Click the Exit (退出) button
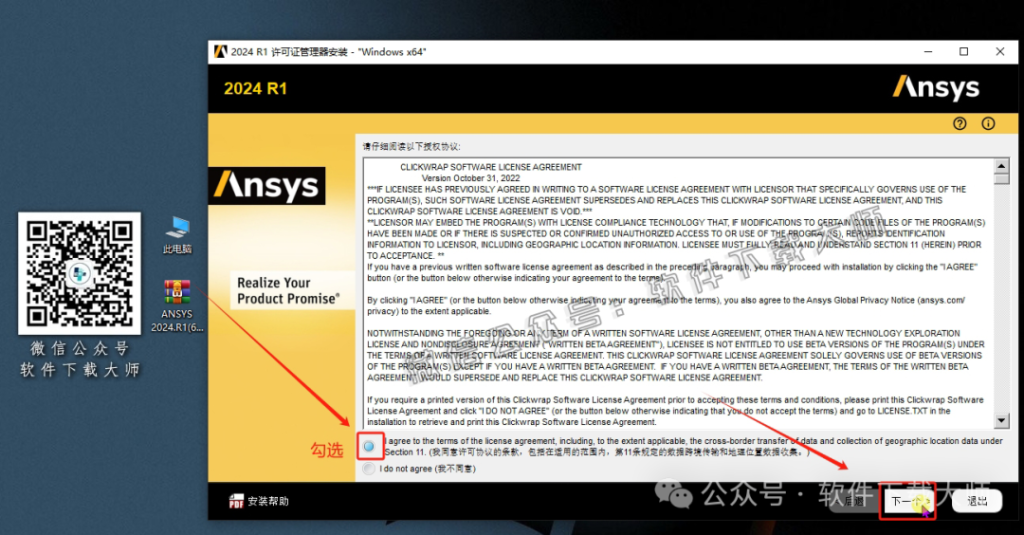The width and height of the screenshot is (1024, 535). pos(976,501)
